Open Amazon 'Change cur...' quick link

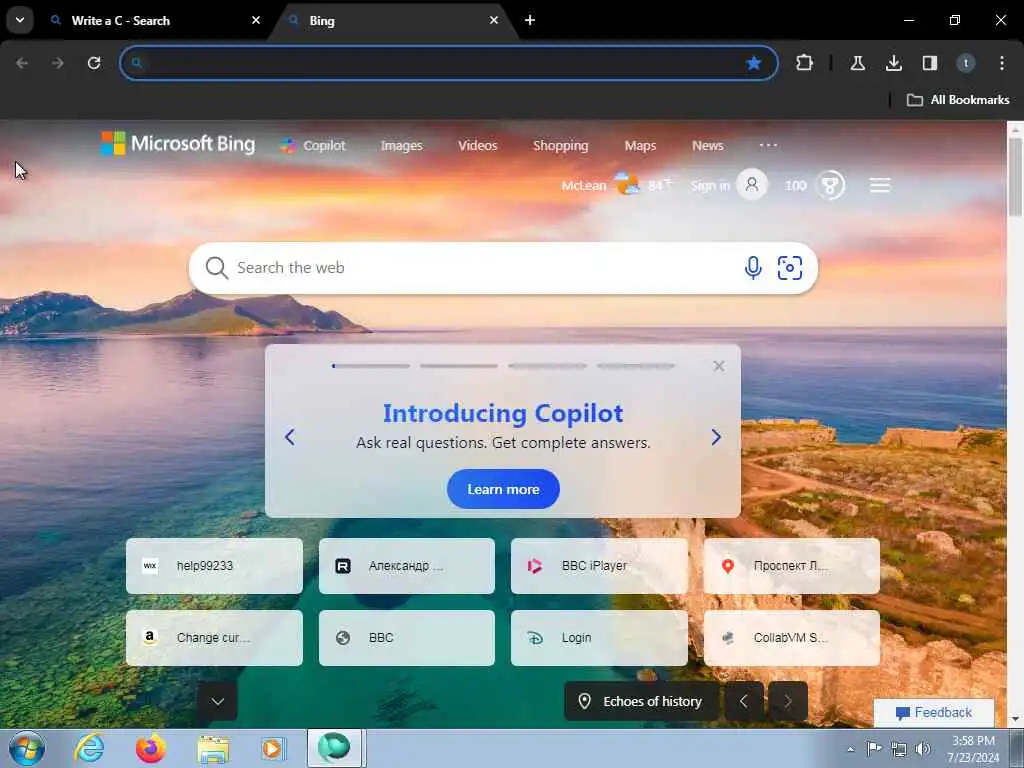tap(214, 638)
